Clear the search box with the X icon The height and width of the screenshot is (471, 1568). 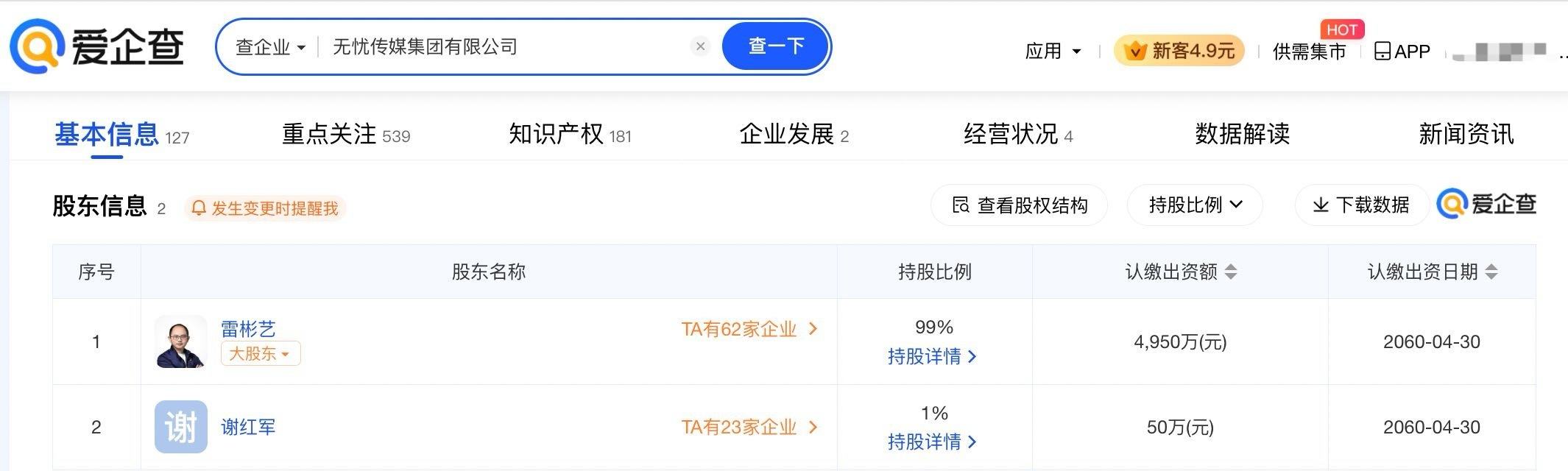[700, 46]
